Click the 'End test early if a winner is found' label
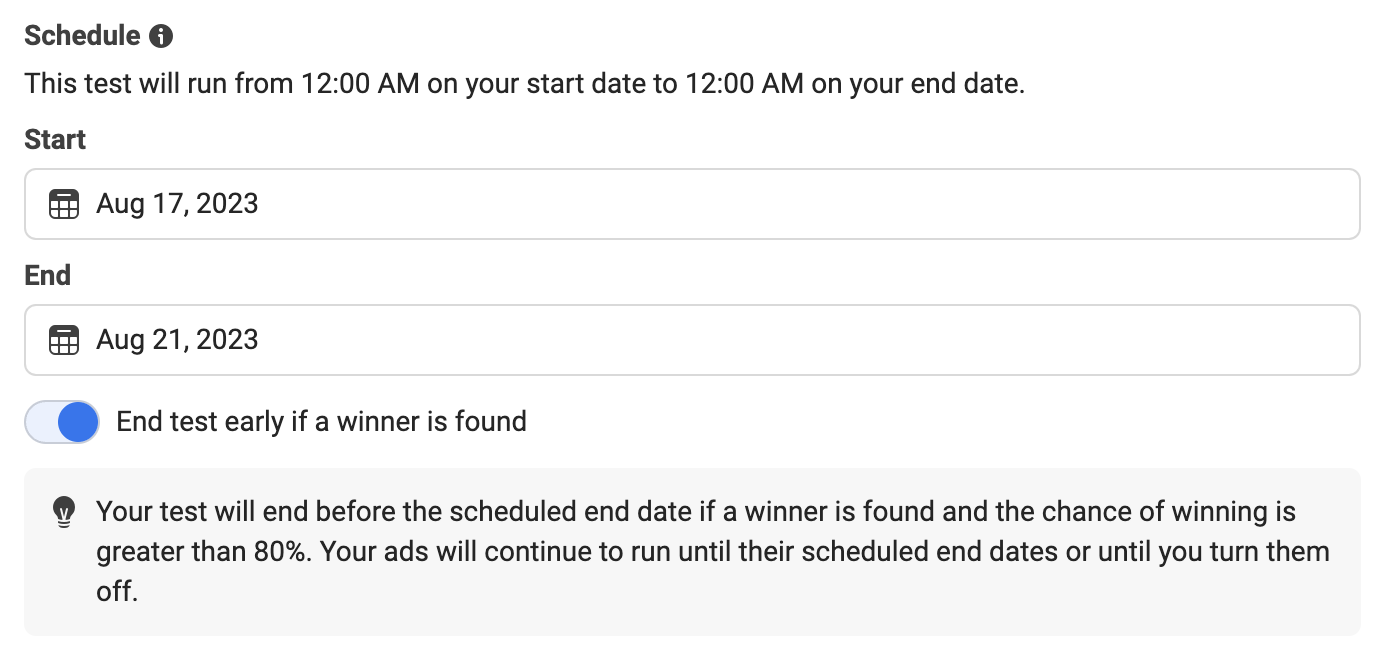Viewport: 1382px width, 652px height. (x=322, y=422)
